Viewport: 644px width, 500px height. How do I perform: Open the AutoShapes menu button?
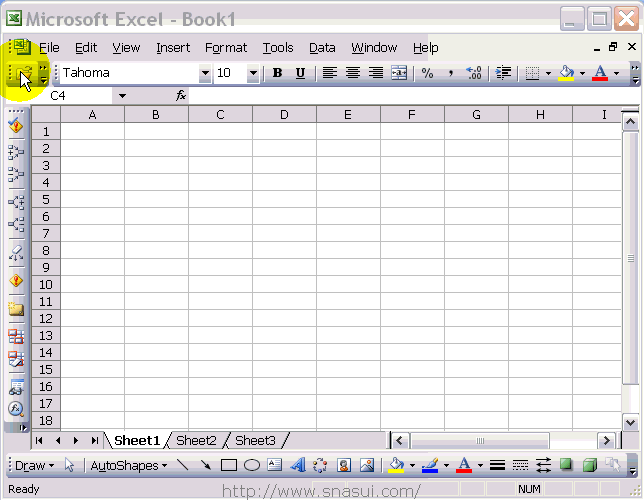(x=128, y=465)
